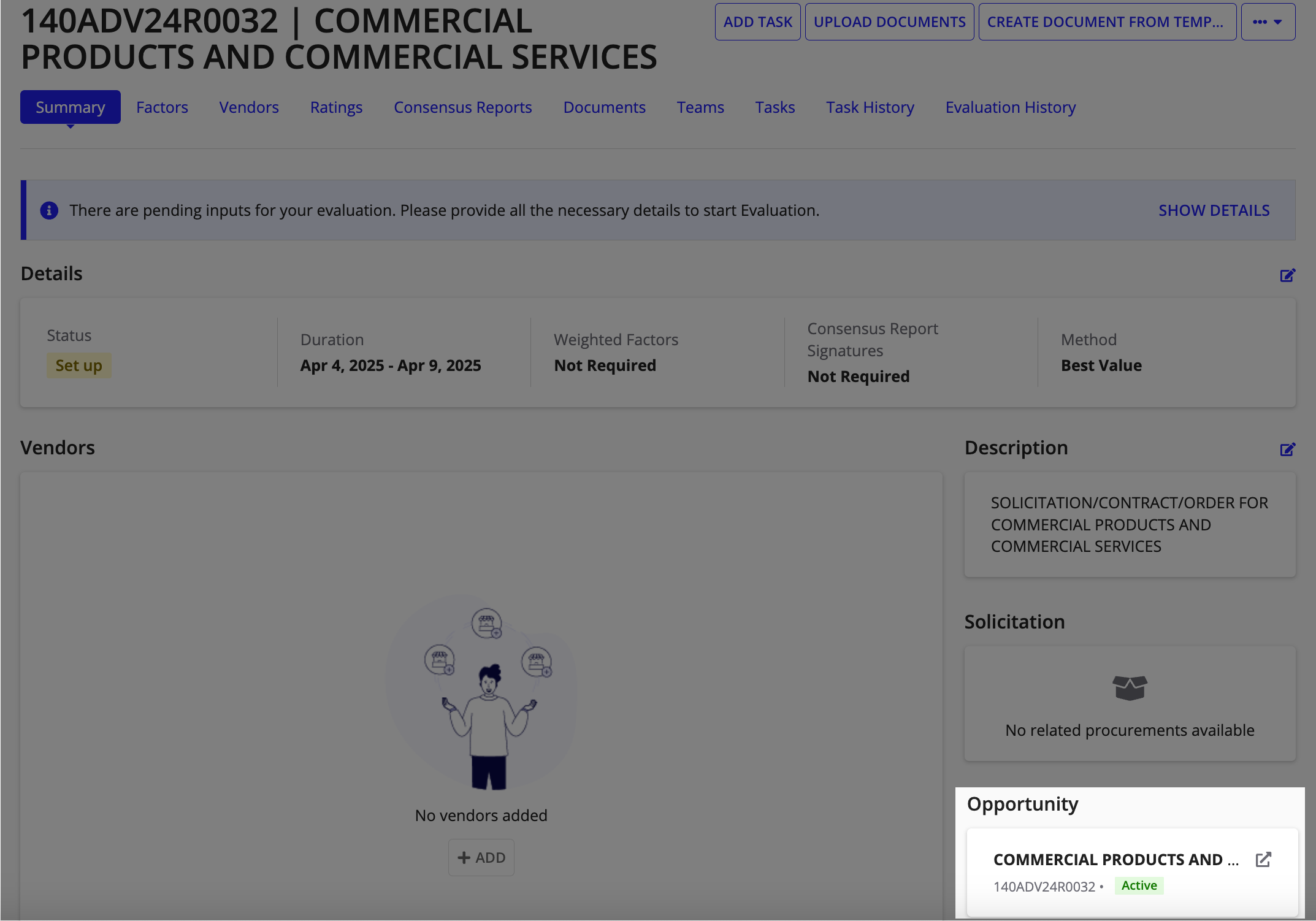Show the Task History tab
The image size is (1316, 921).
pos(870,107)
